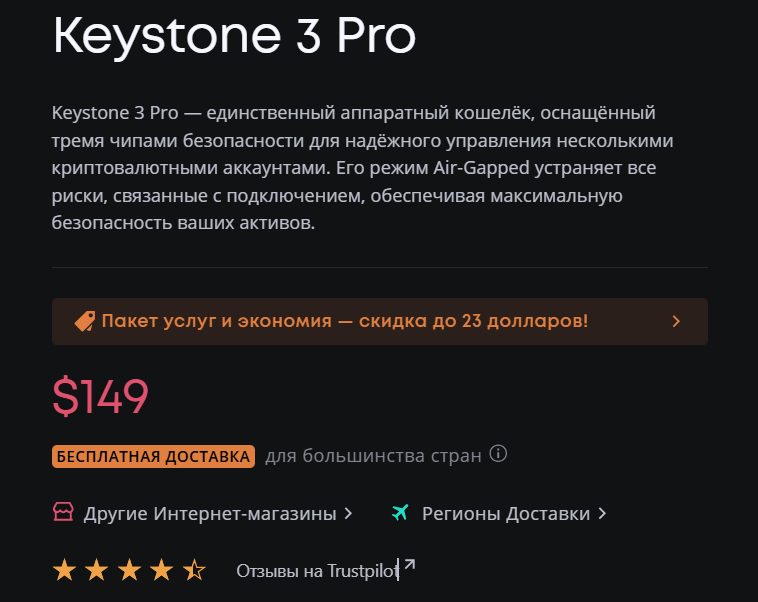Click the half-filled fifth star
758x602 pixels.
tap(194, 570)
